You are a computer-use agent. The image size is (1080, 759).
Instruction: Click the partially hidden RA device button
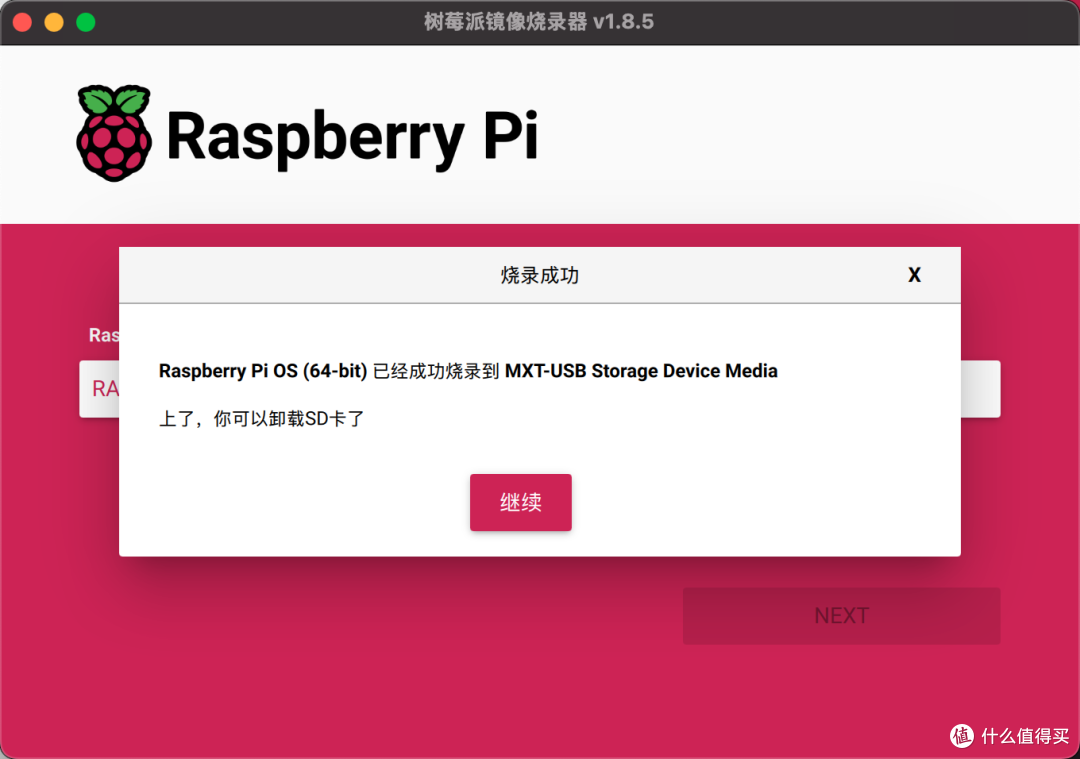99,388
